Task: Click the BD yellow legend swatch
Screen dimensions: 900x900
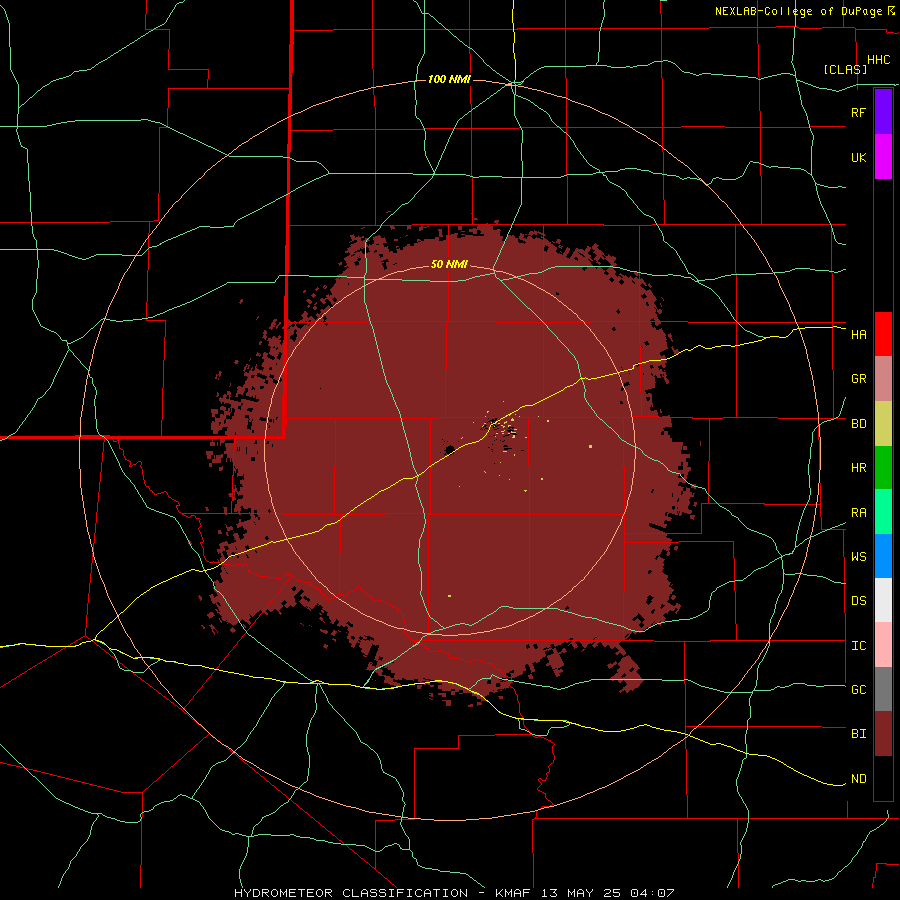Action: [883, 424]
